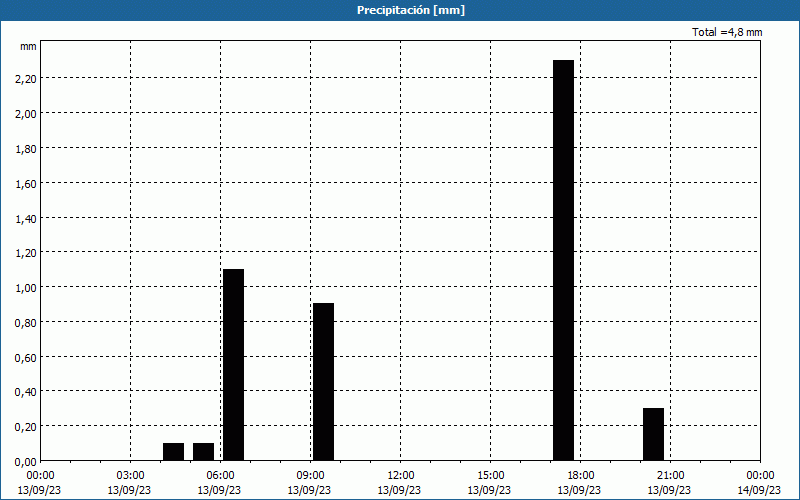The height and width of the screenshot is (500, 800).
Task: Click the 1,10 mm bar after 06:00
Action: [234, 365]
